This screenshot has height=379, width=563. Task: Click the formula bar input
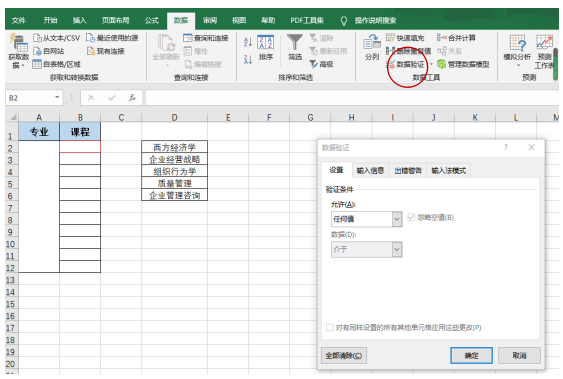352,98
